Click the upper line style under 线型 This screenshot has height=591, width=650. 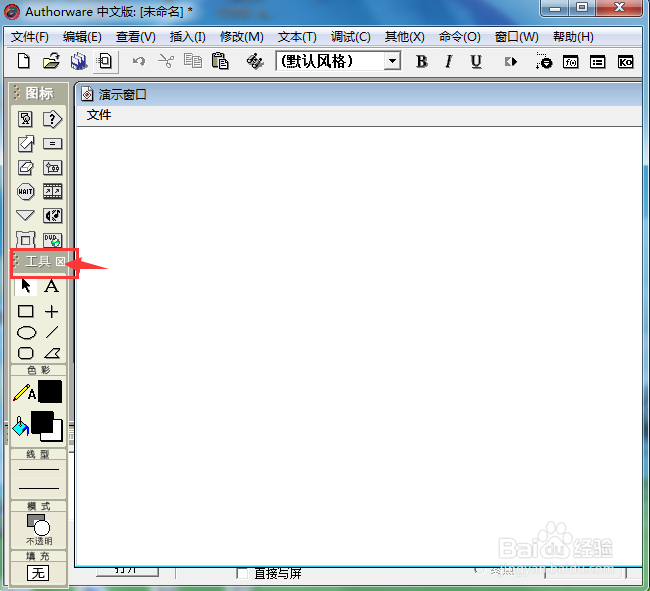tap(39, 469)
